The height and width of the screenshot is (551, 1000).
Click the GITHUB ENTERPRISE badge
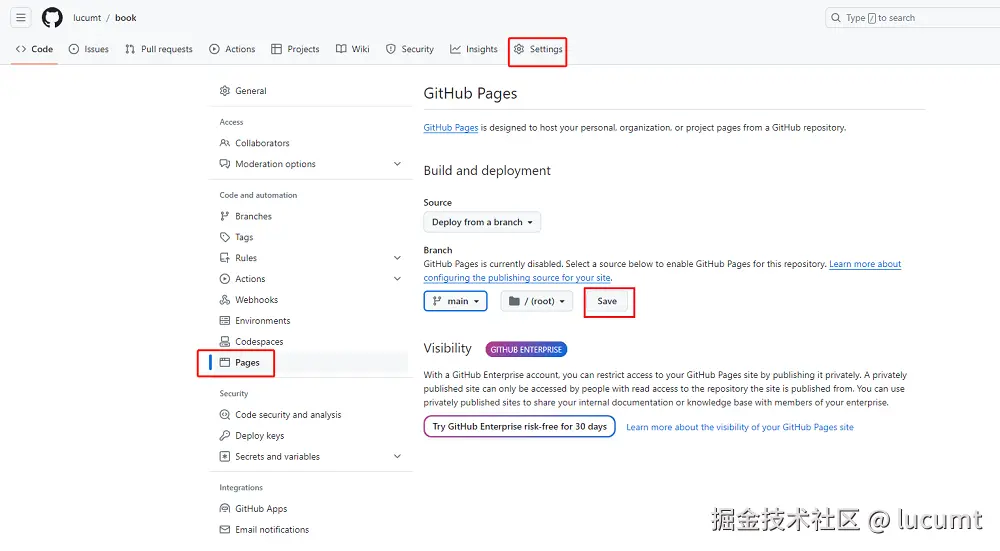(526, 349)
